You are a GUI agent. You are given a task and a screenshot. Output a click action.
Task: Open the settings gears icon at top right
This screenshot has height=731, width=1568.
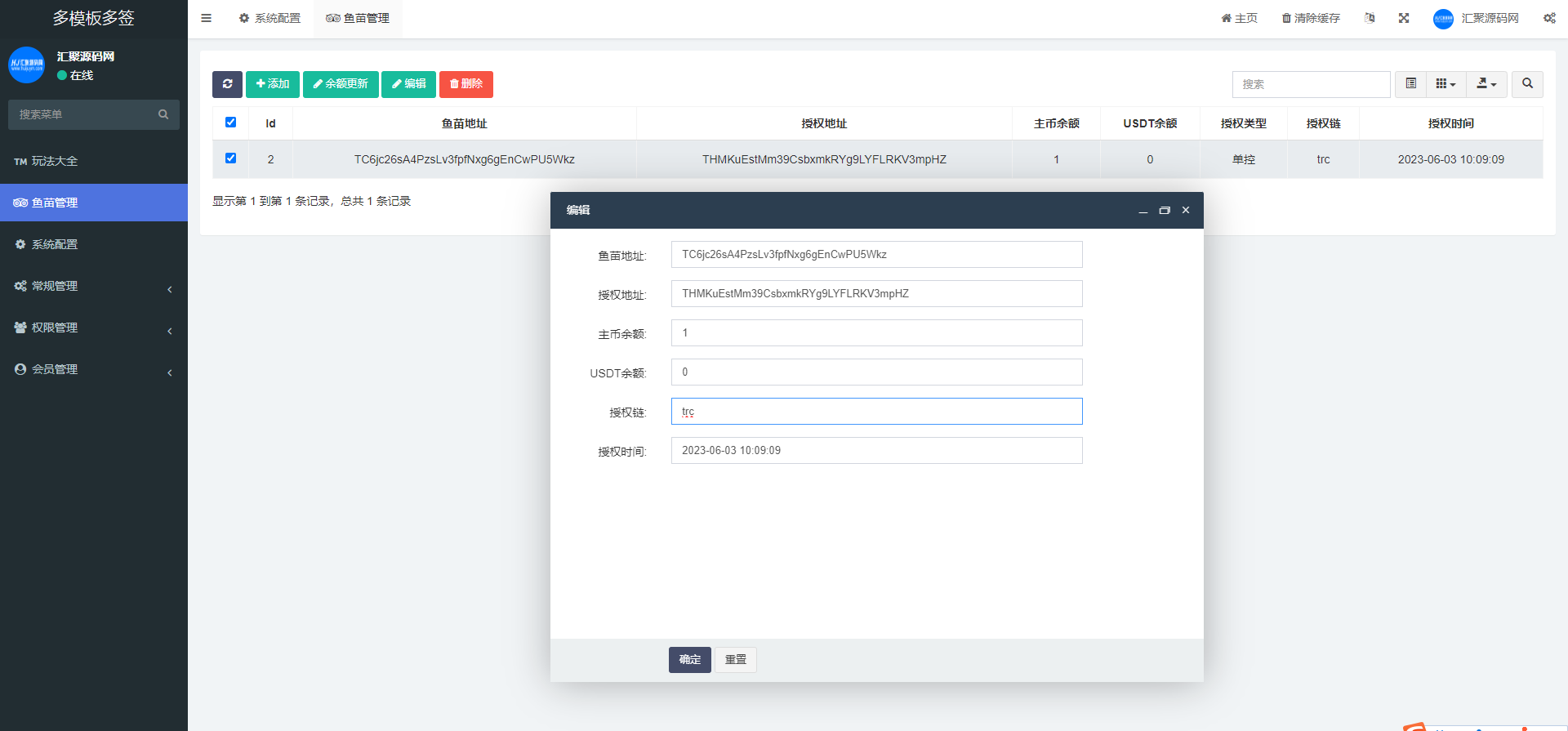1549,18
